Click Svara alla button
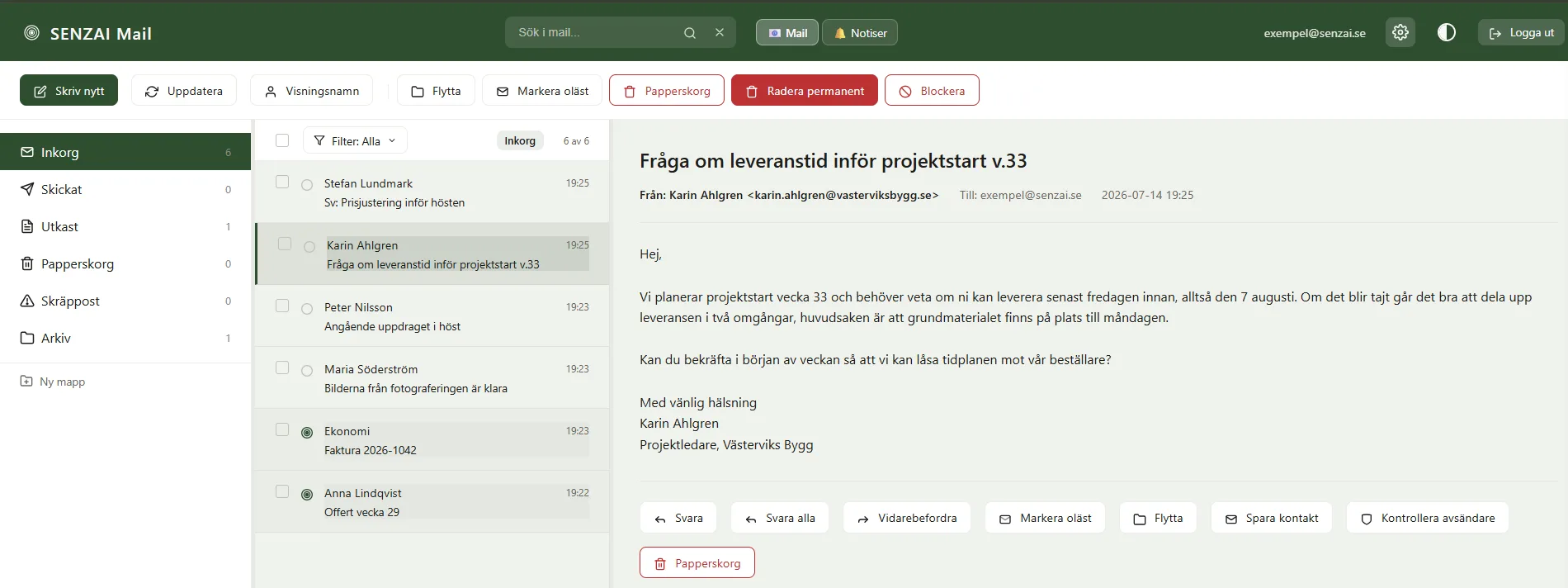 pos(780,518)
